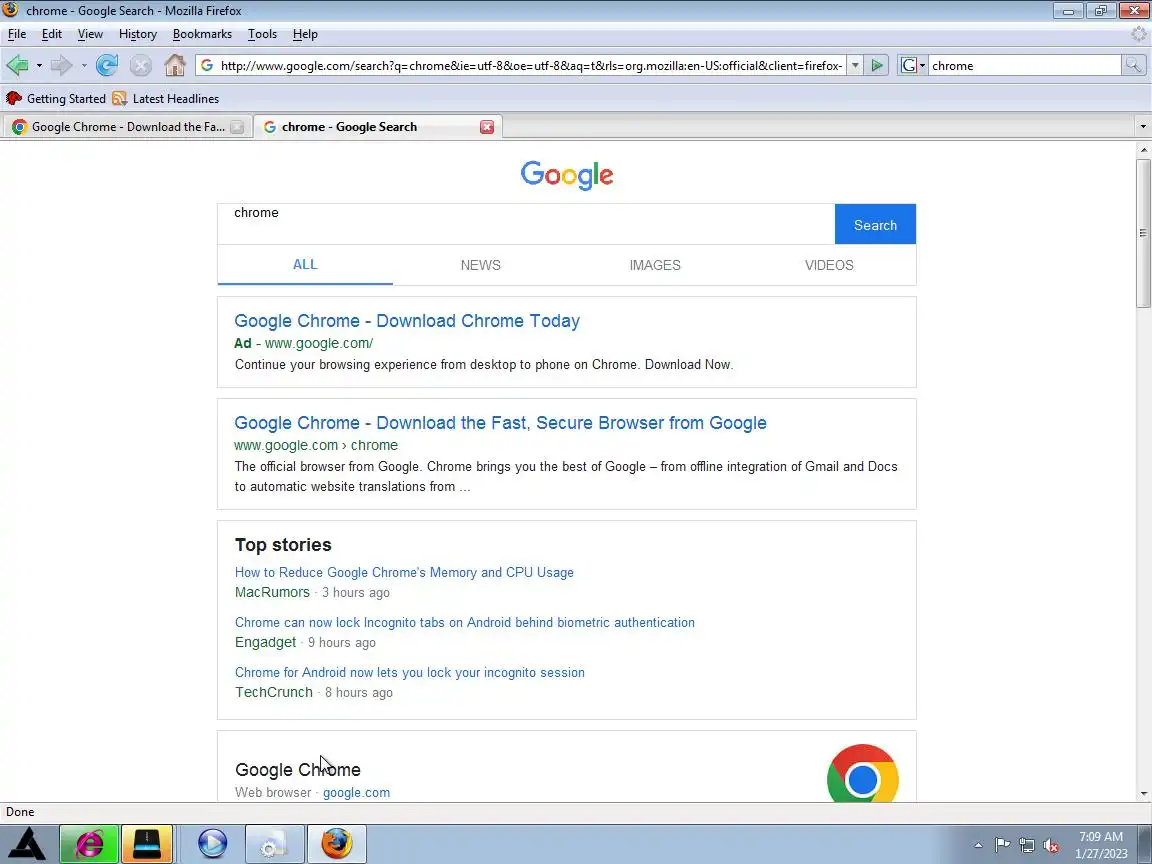The width and height of the screenshot is (1152, 864).
Task: Open the File menu
Action: [x=17, y=34]
